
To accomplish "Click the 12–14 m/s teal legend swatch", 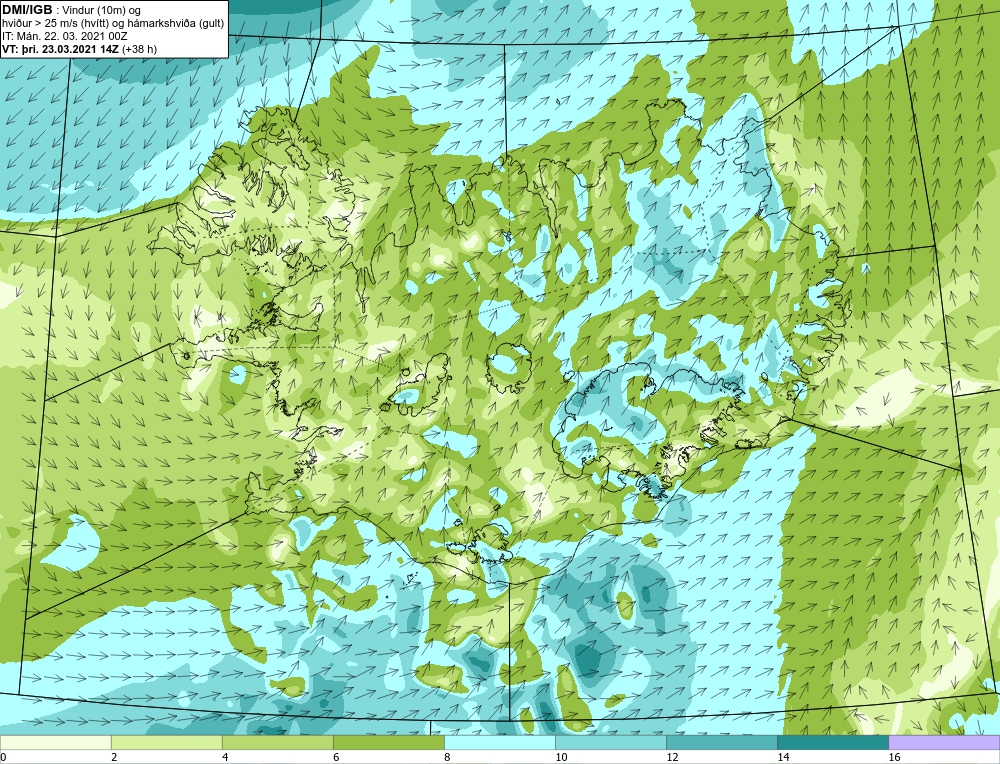I will pos(721,742).
